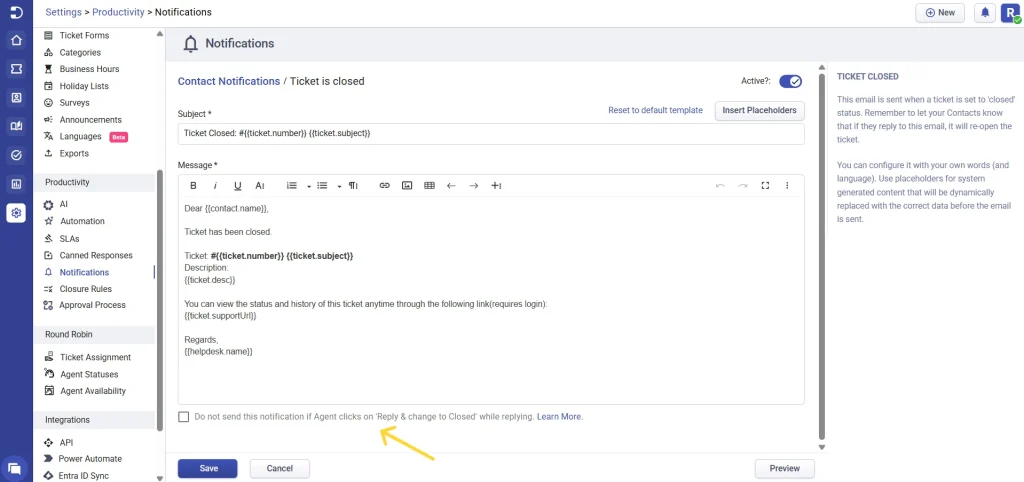Open Automation settings
Screen dimensions: 1024x482
tap(82, 221)
